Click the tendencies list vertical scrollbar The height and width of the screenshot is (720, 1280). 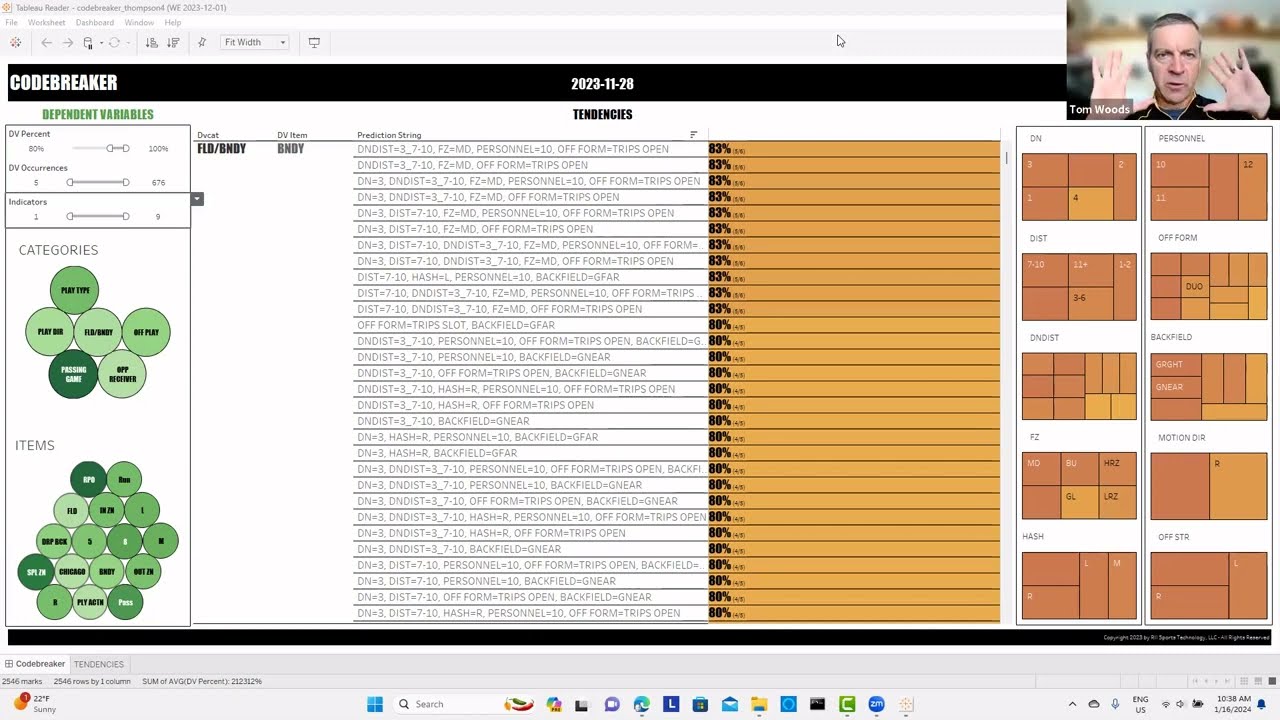point(1006,158)
